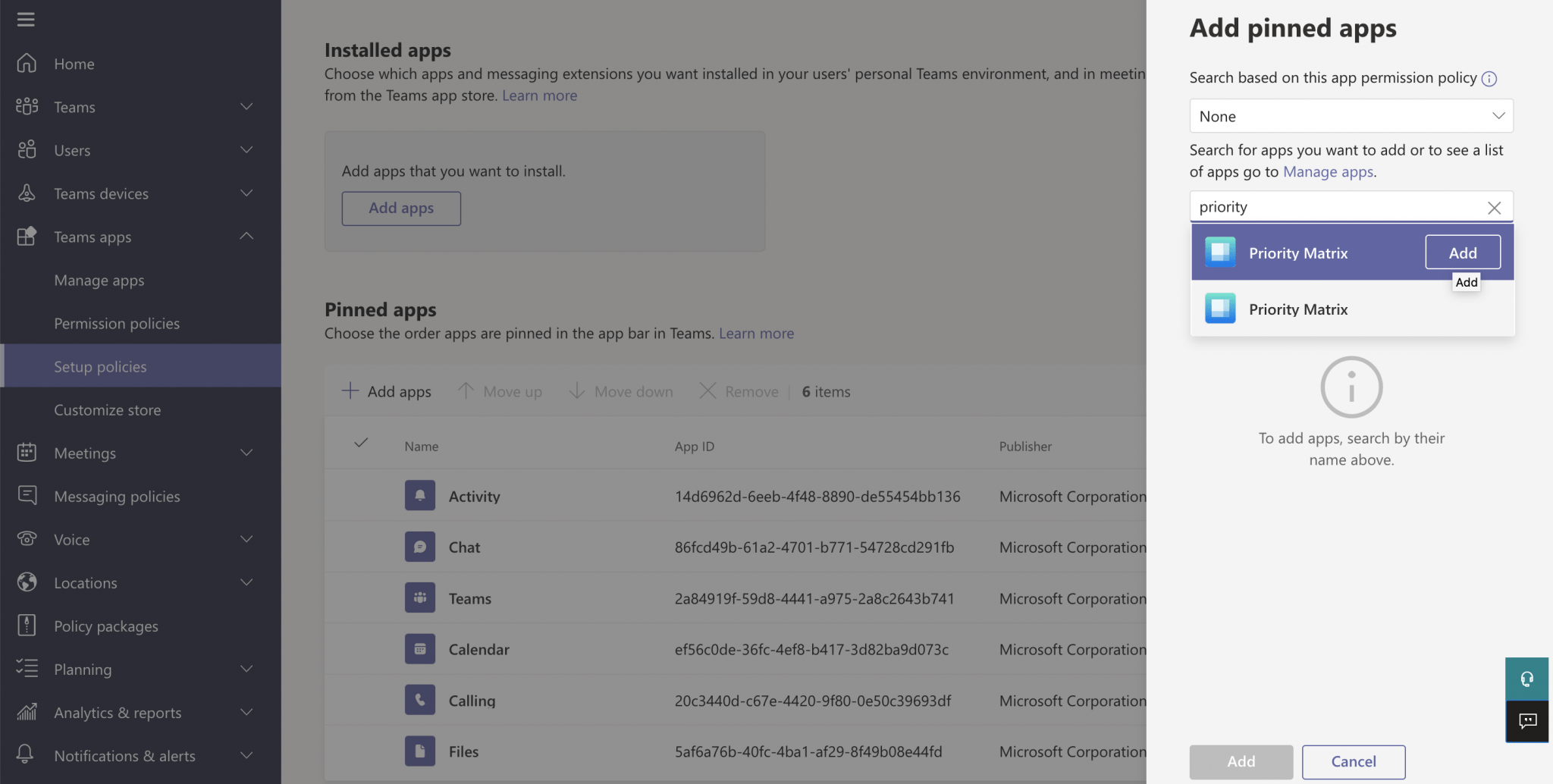1553x784 pixels.
Task: Select the Users icon in sidebar
Action: click(x=26, y=149)
